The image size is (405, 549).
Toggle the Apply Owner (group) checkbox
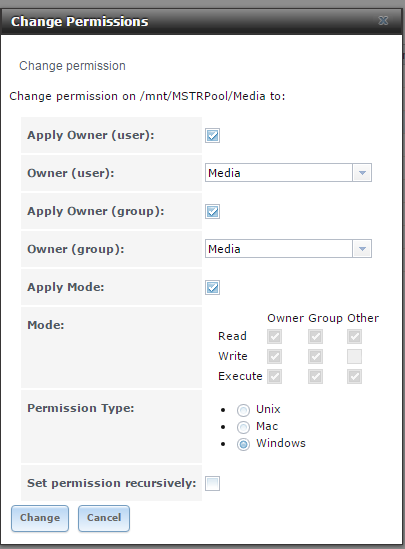[212, 211]
